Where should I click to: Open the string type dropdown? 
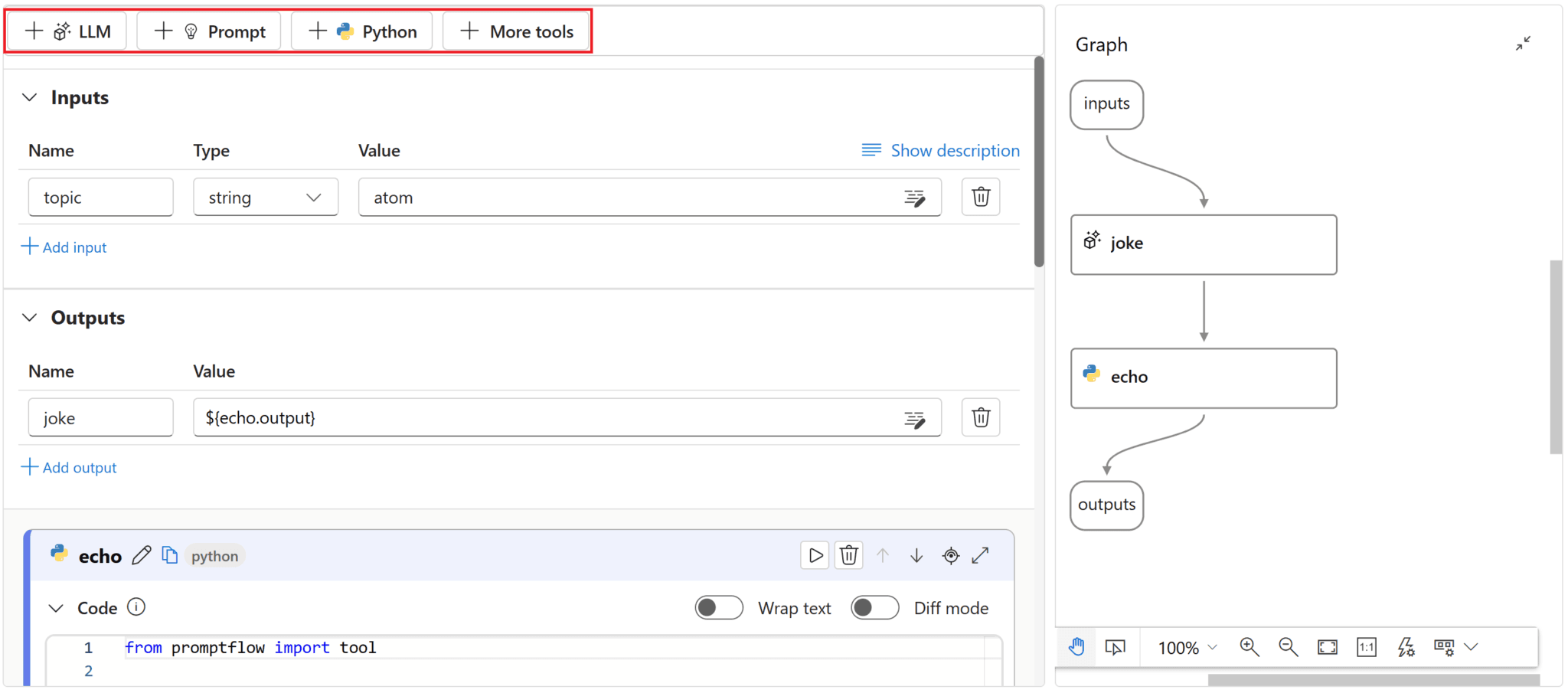(265, 198)
